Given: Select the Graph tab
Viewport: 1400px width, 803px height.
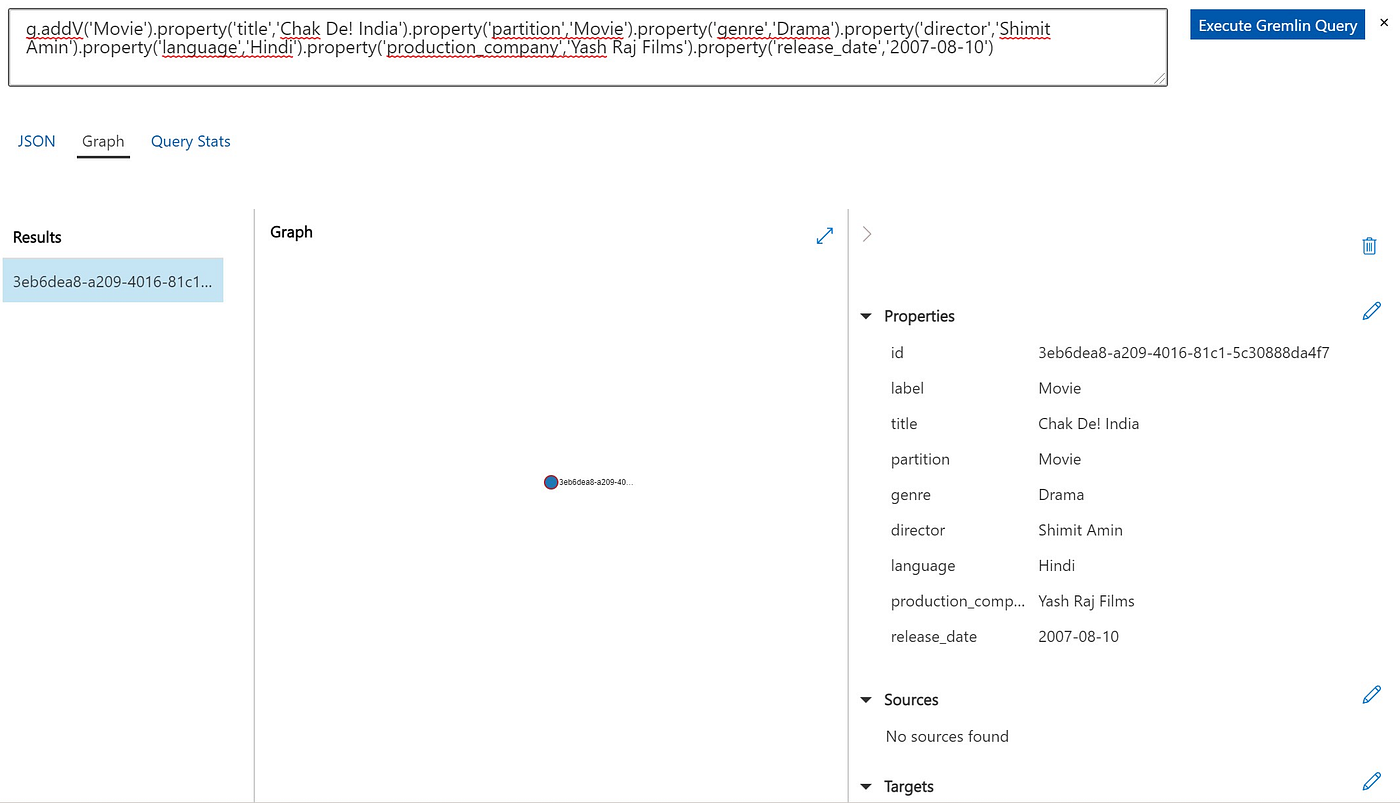Looking at the screenshot, I should [103, 141].
